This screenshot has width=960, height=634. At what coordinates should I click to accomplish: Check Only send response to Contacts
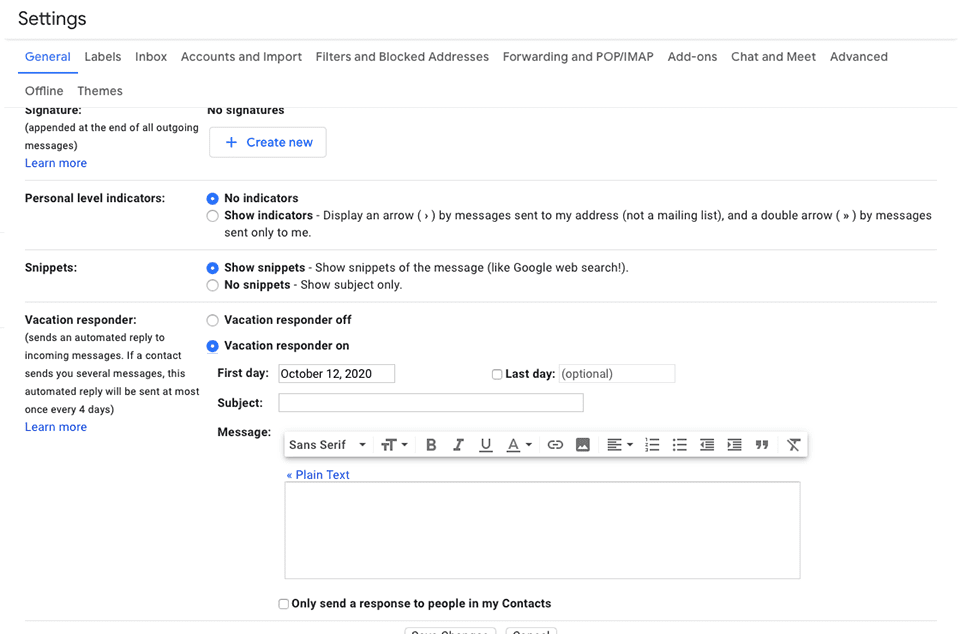284,604
